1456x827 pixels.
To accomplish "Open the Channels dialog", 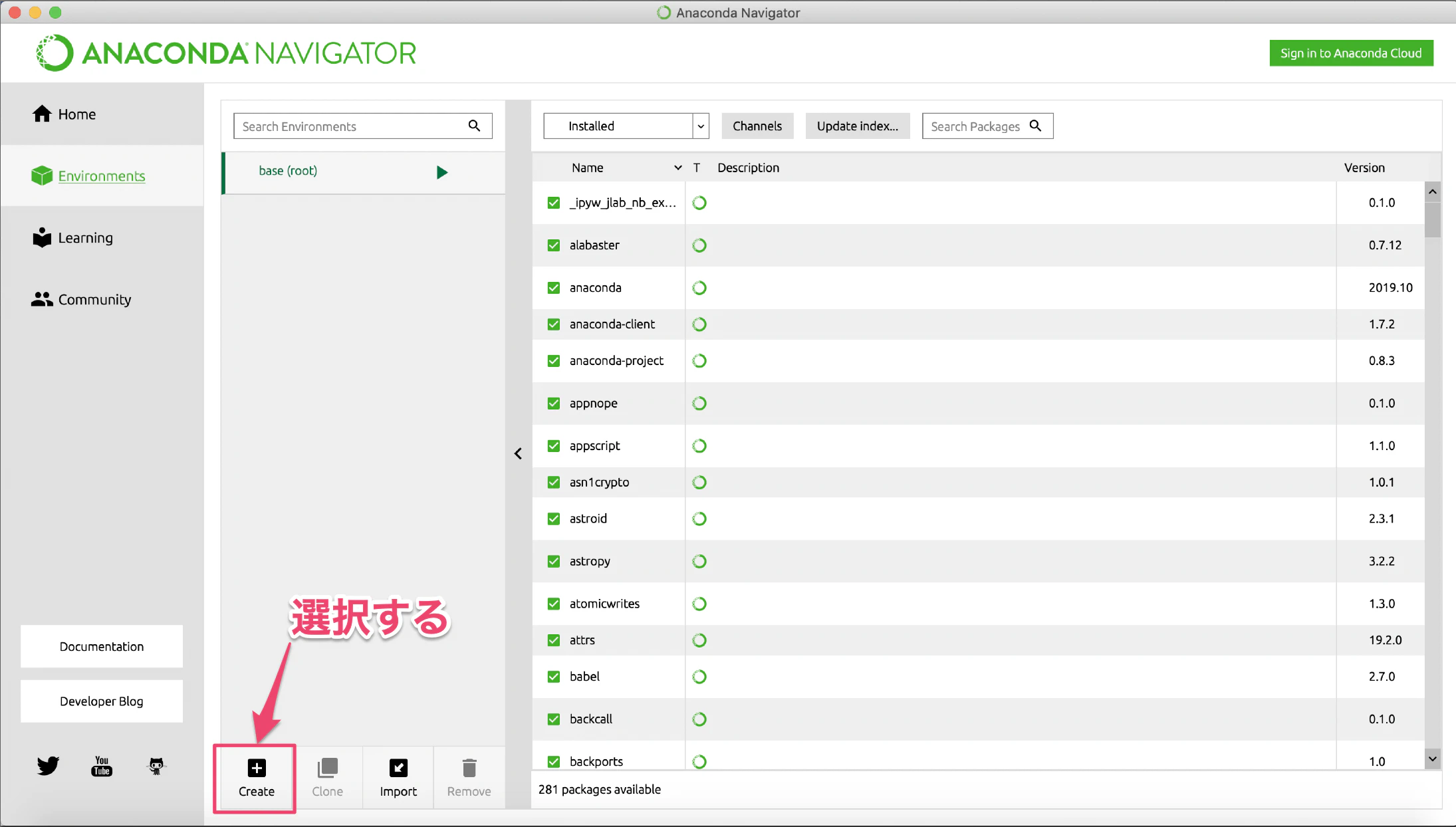I will [757, 126].
